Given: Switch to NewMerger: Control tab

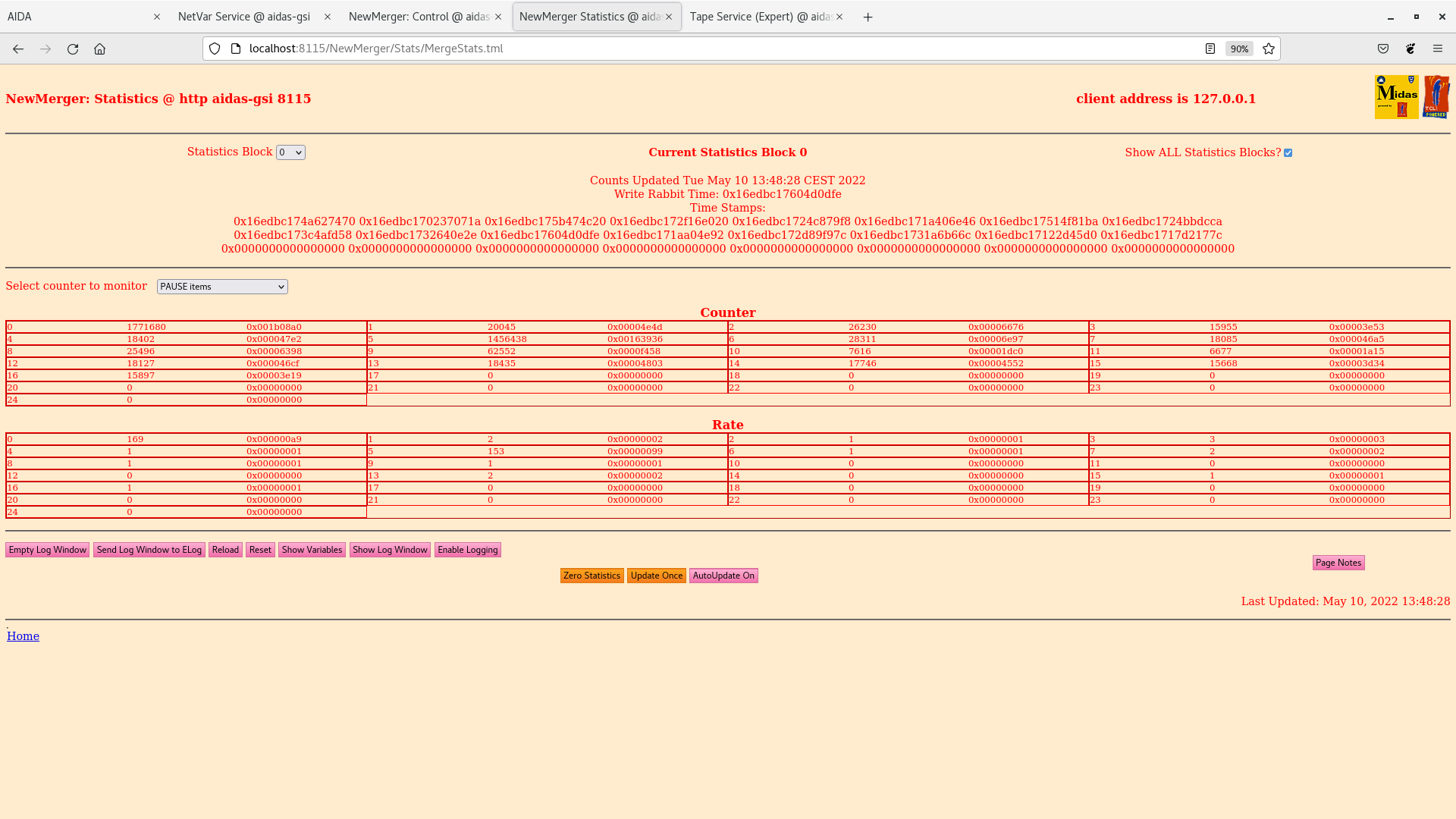Looking at the screenshot, I should 419,17.
